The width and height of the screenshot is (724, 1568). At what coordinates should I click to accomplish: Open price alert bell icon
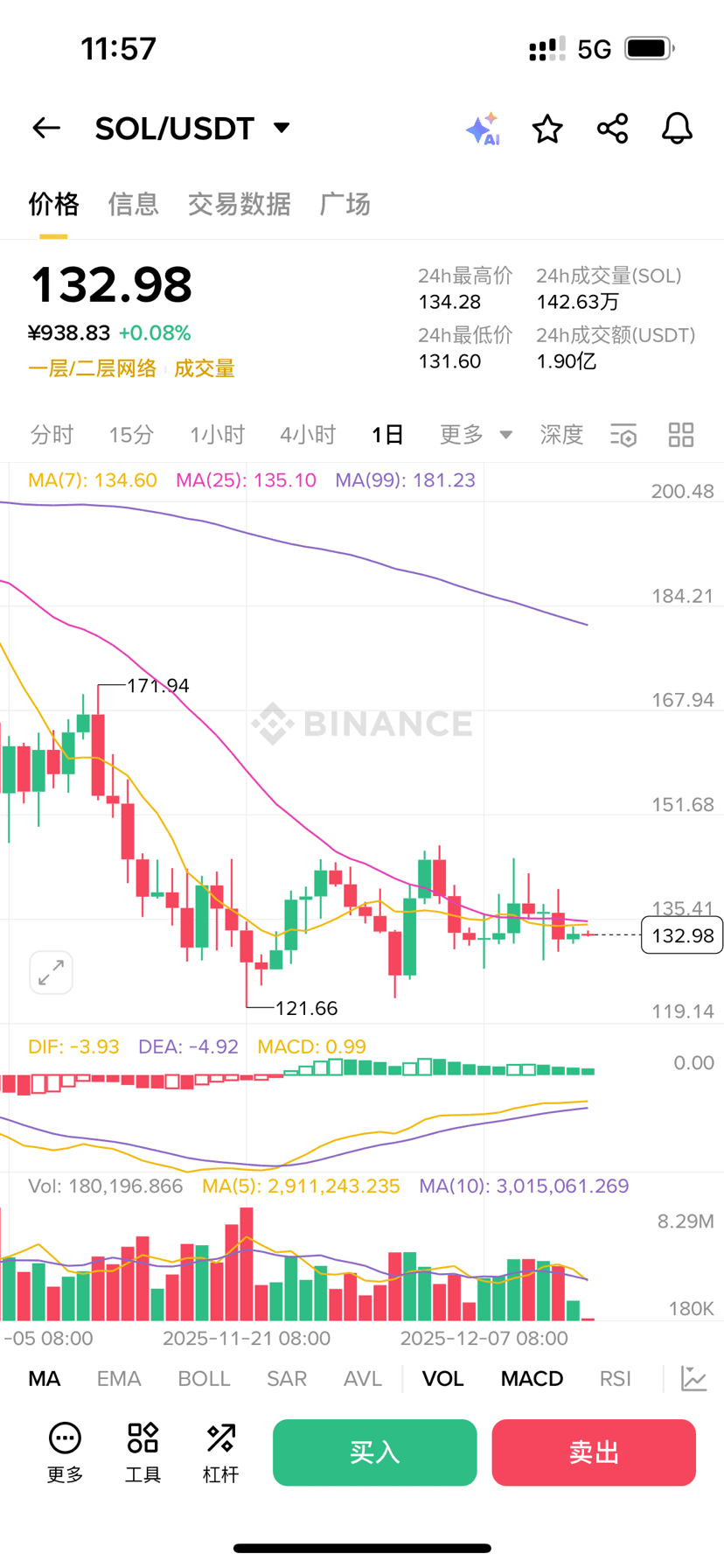click(677, 129)
